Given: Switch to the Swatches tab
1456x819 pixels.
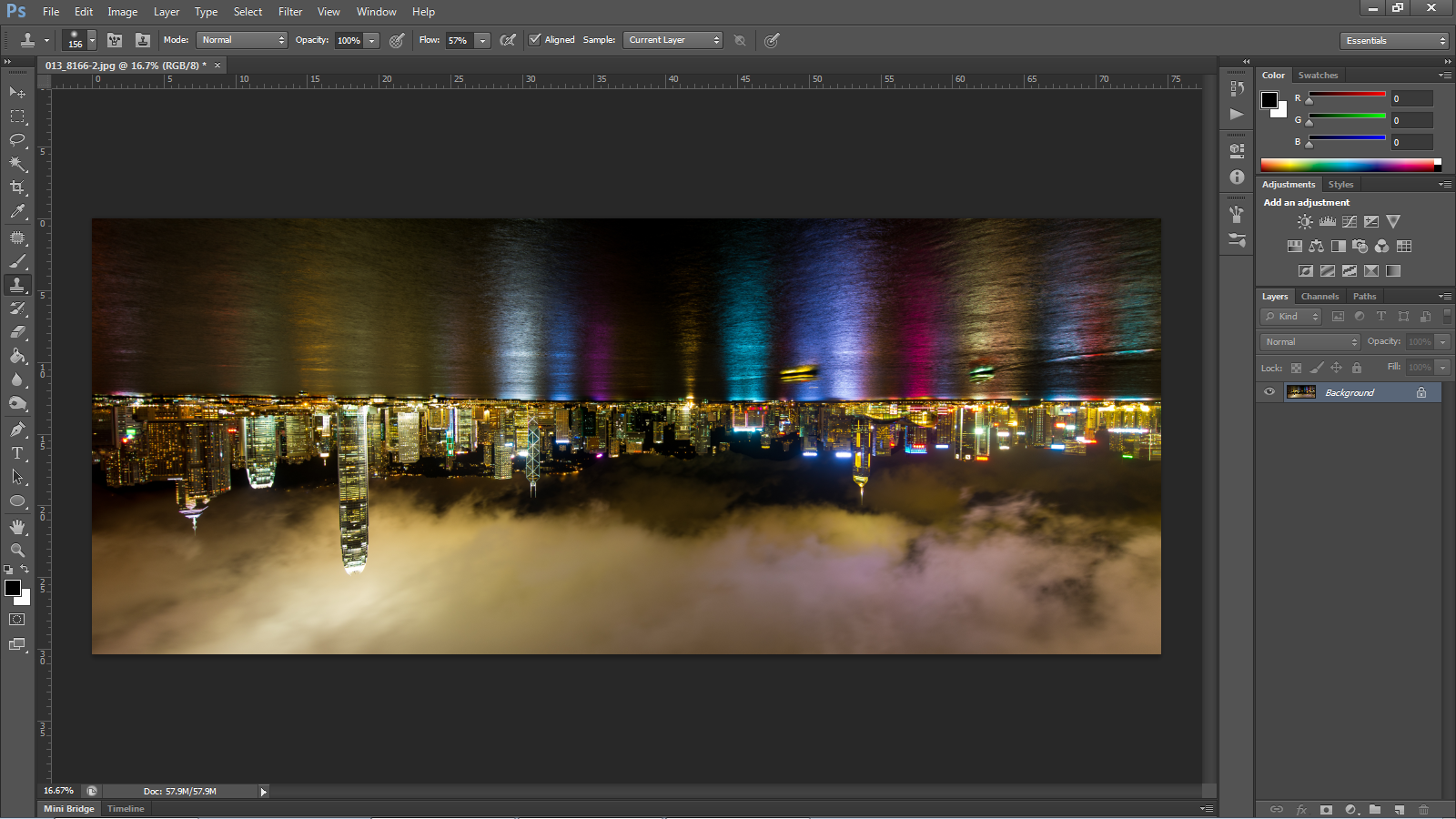Looking at the screenshot, I should (x=1318, y=76).
